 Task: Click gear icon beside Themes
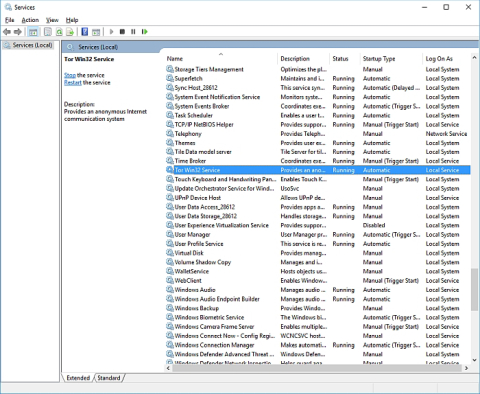[170, 143]
